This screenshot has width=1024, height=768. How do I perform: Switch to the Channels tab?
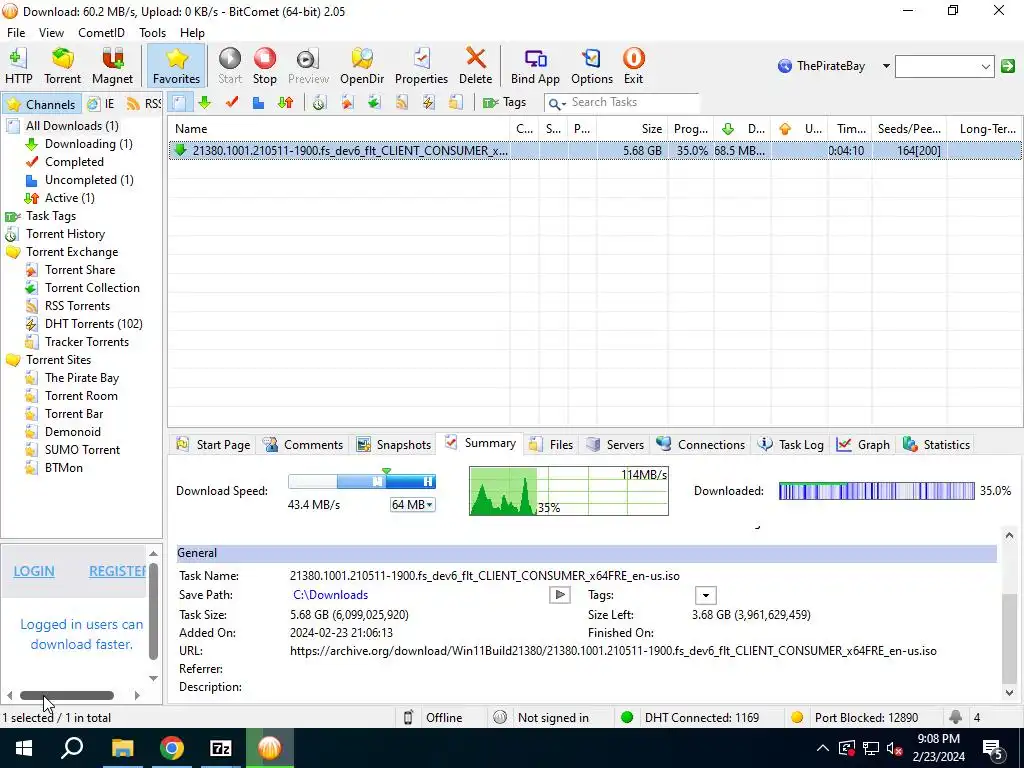41,104
